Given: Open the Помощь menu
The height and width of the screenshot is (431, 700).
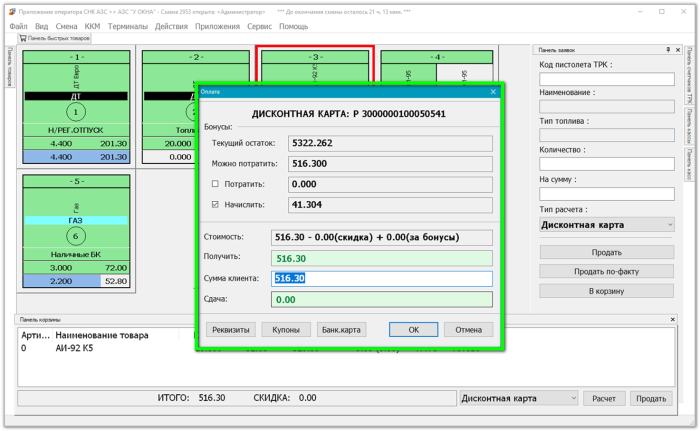Looking at the screenshot, I should [294, 26].
